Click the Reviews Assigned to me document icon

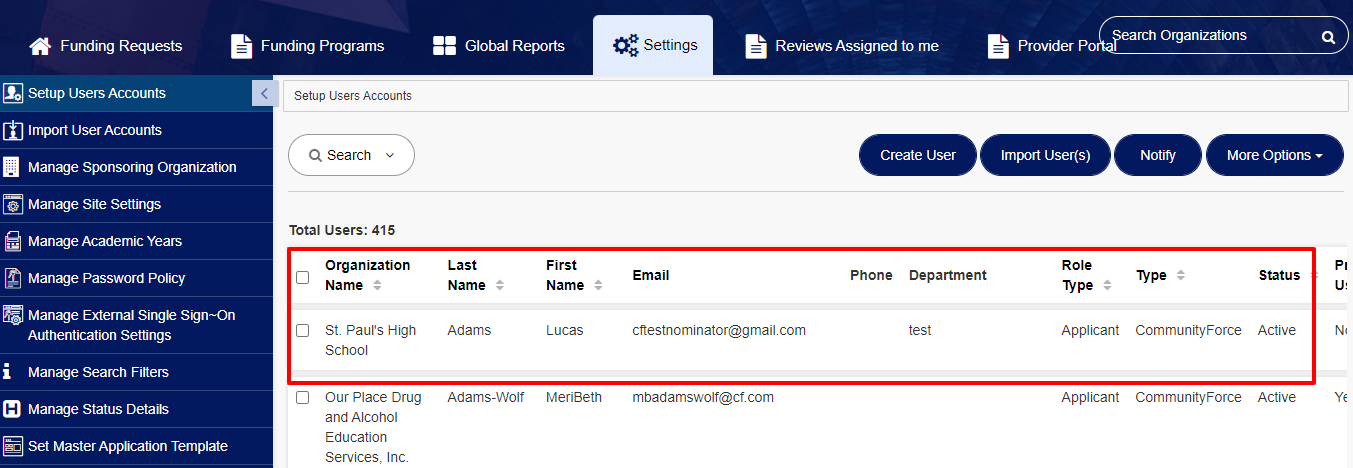pyautogui.click(x=757, y=46)
